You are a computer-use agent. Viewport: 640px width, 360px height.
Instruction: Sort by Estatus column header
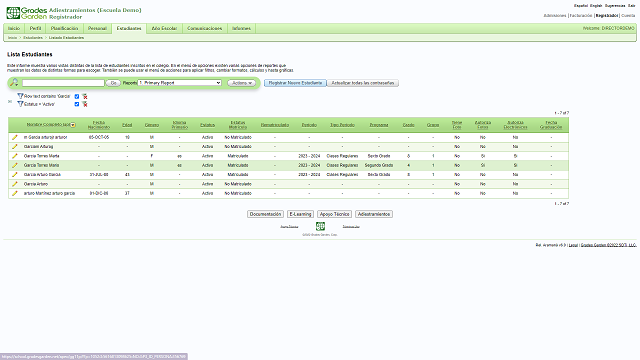207,125
